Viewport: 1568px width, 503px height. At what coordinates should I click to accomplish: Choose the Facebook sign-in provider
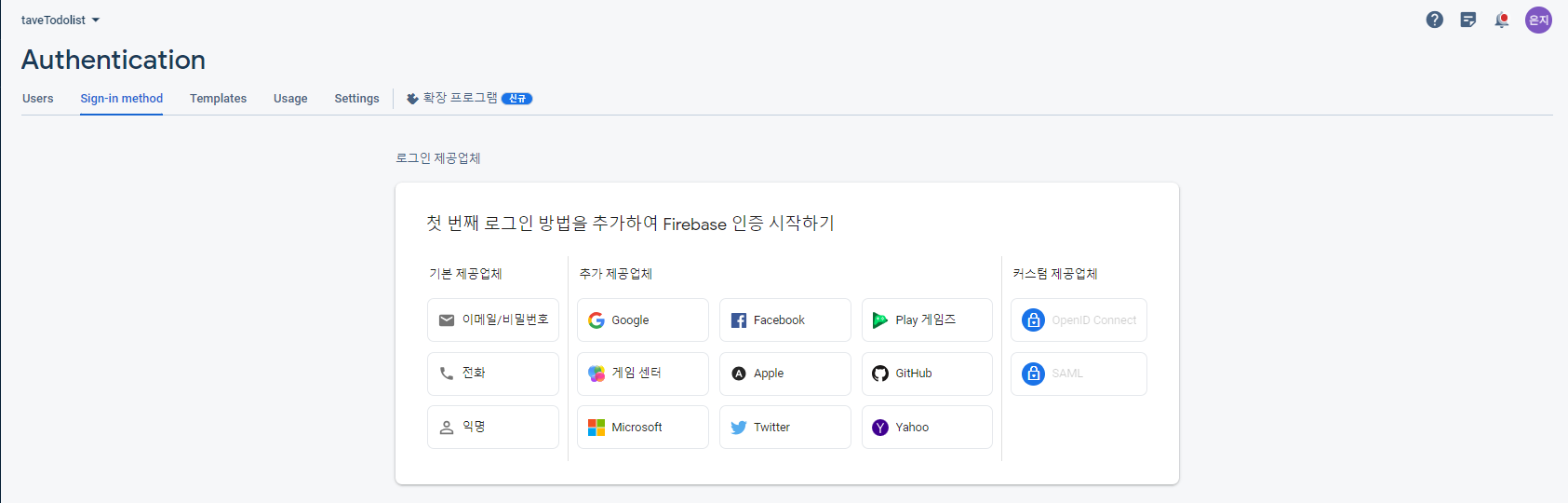(785, 320)
